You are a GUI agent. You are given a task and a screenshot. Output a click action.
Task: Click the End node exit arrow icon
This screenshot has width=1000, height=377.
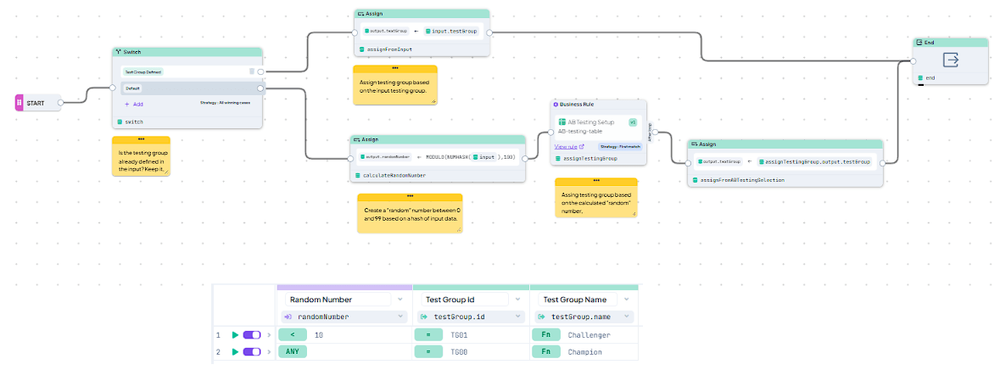(x=951, y=60)
